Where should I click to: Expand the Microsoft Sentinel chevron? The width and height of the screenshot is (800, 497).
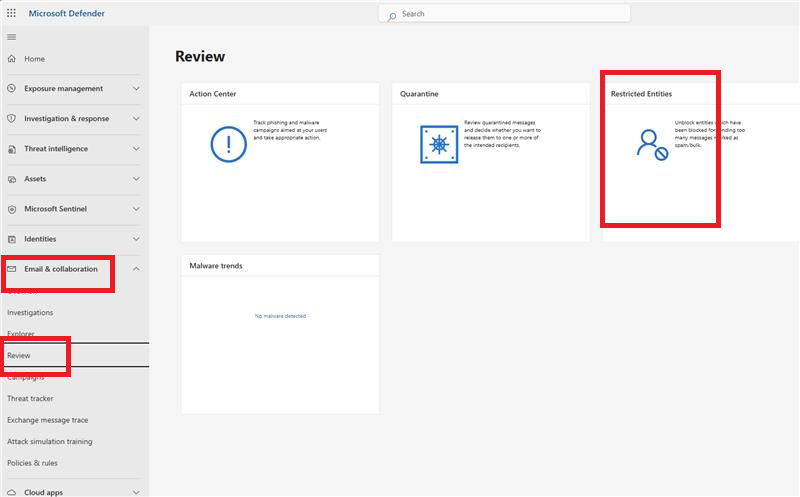(x=136, y=209)
